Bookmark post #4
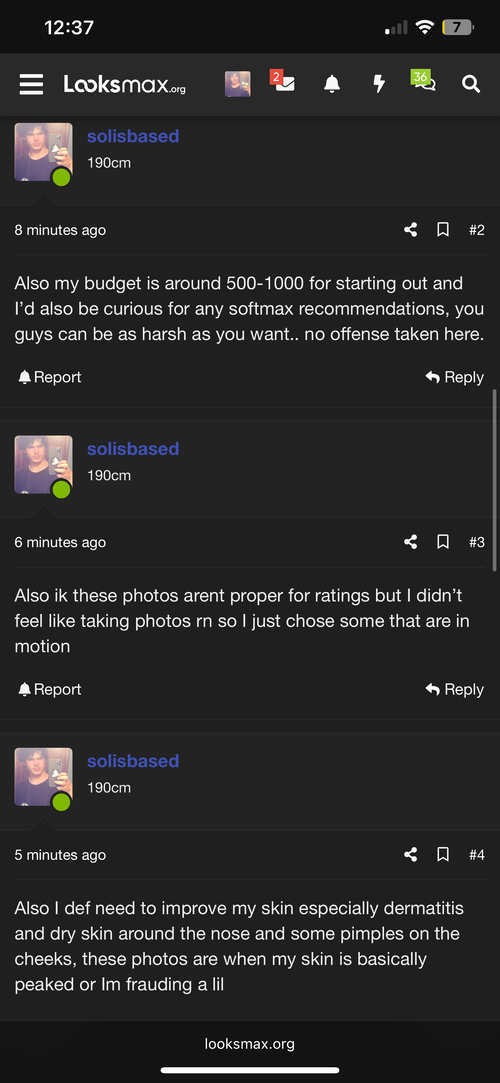The height and width of the screenshot is (1083, 500). (443, 854)
